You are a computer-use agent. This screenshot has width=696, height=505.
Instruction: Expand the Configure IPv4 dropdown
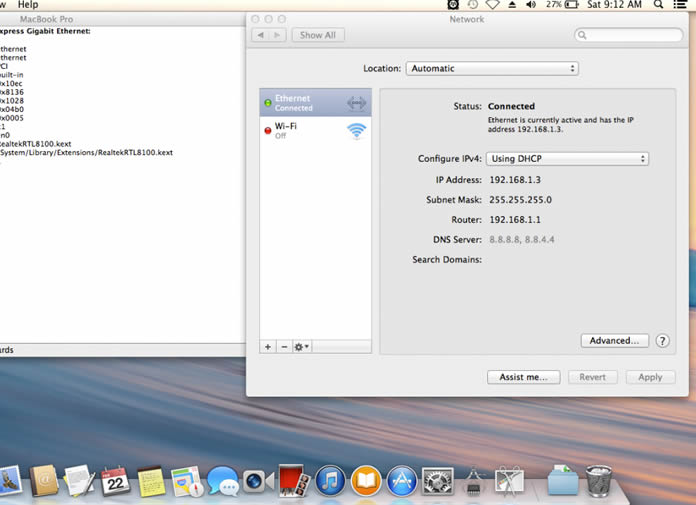pyautogui.click(x=567, y=159)
